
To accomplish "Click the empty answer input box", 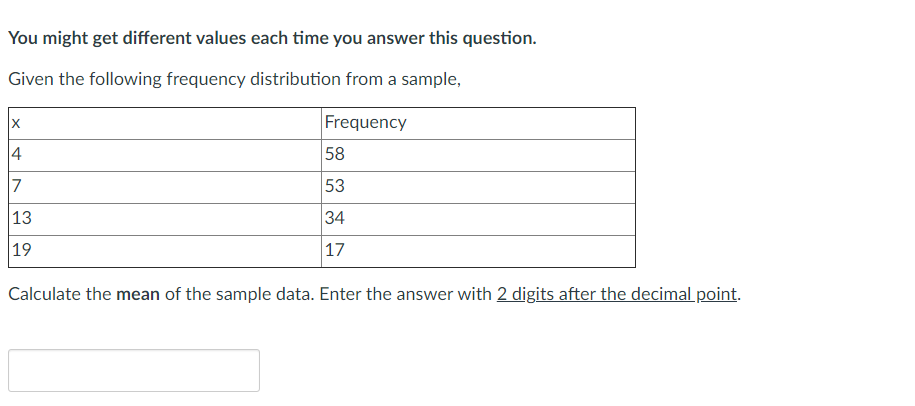I will click(x=134, y=370).
